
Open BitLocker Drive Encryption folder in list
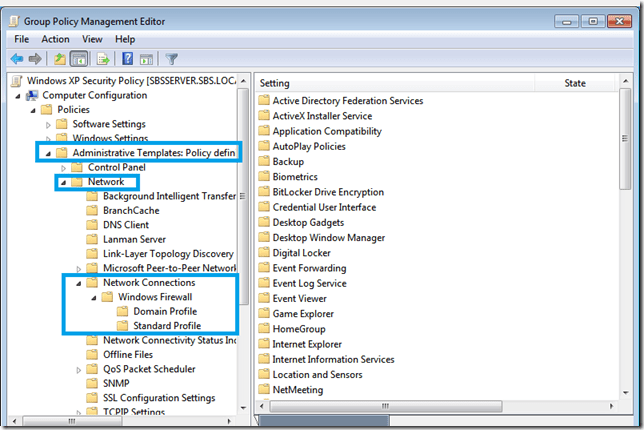pos(329,191)
